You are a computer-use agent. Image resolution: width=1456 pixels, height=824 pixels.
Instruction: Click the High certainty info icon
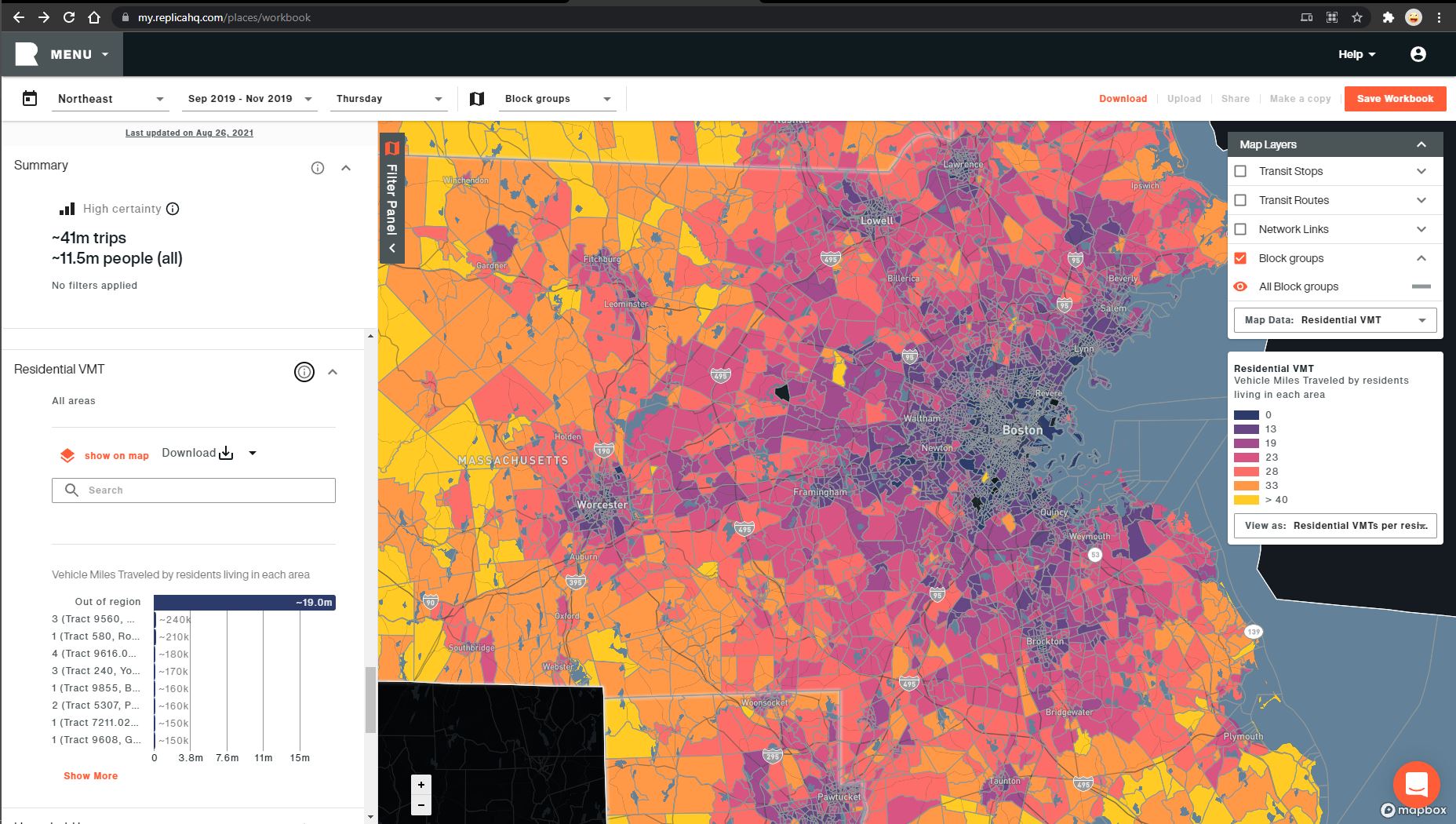point(173,209)
